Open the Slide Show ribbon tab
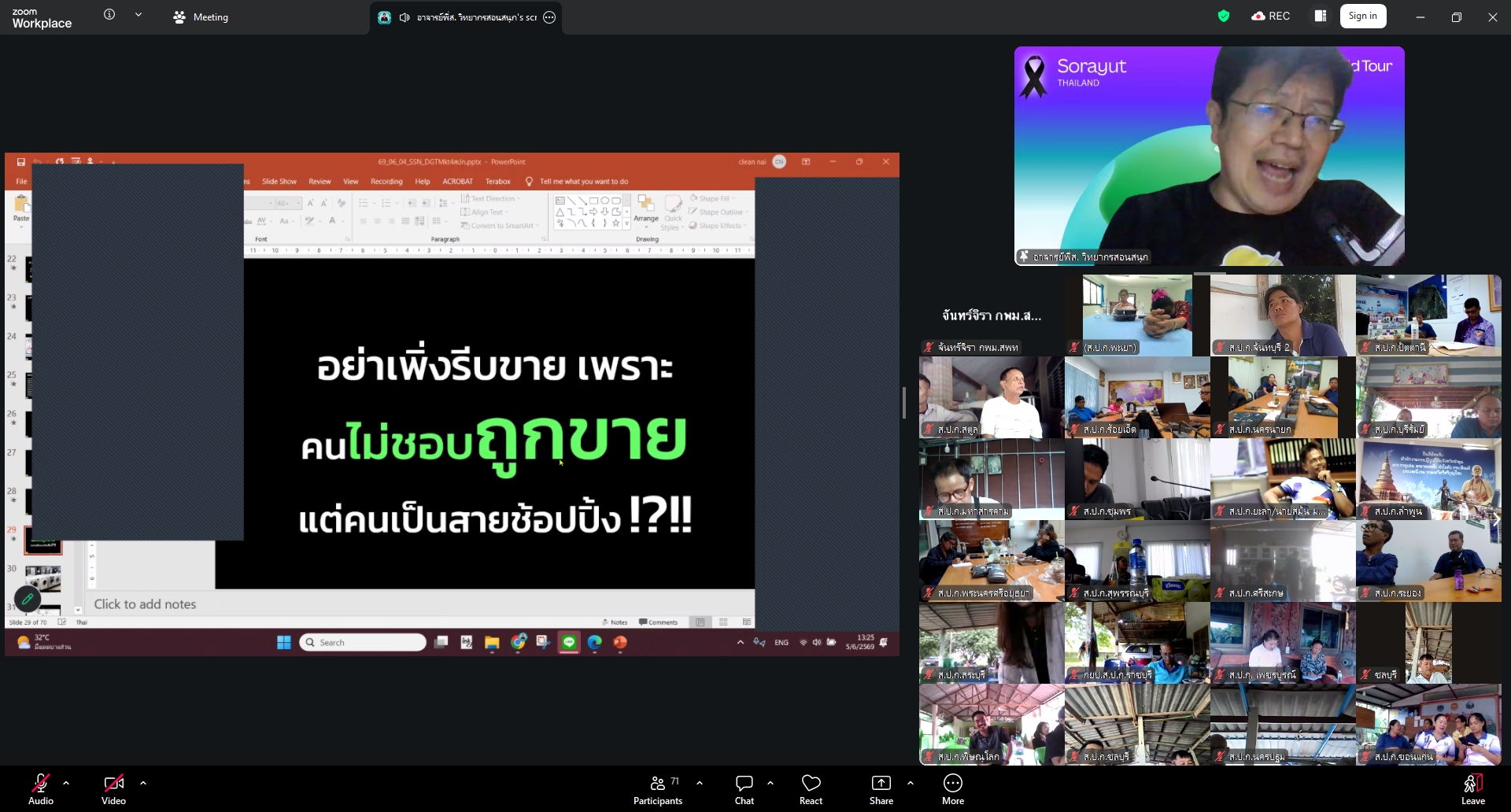1511x812 pixels. coord(279,181)
